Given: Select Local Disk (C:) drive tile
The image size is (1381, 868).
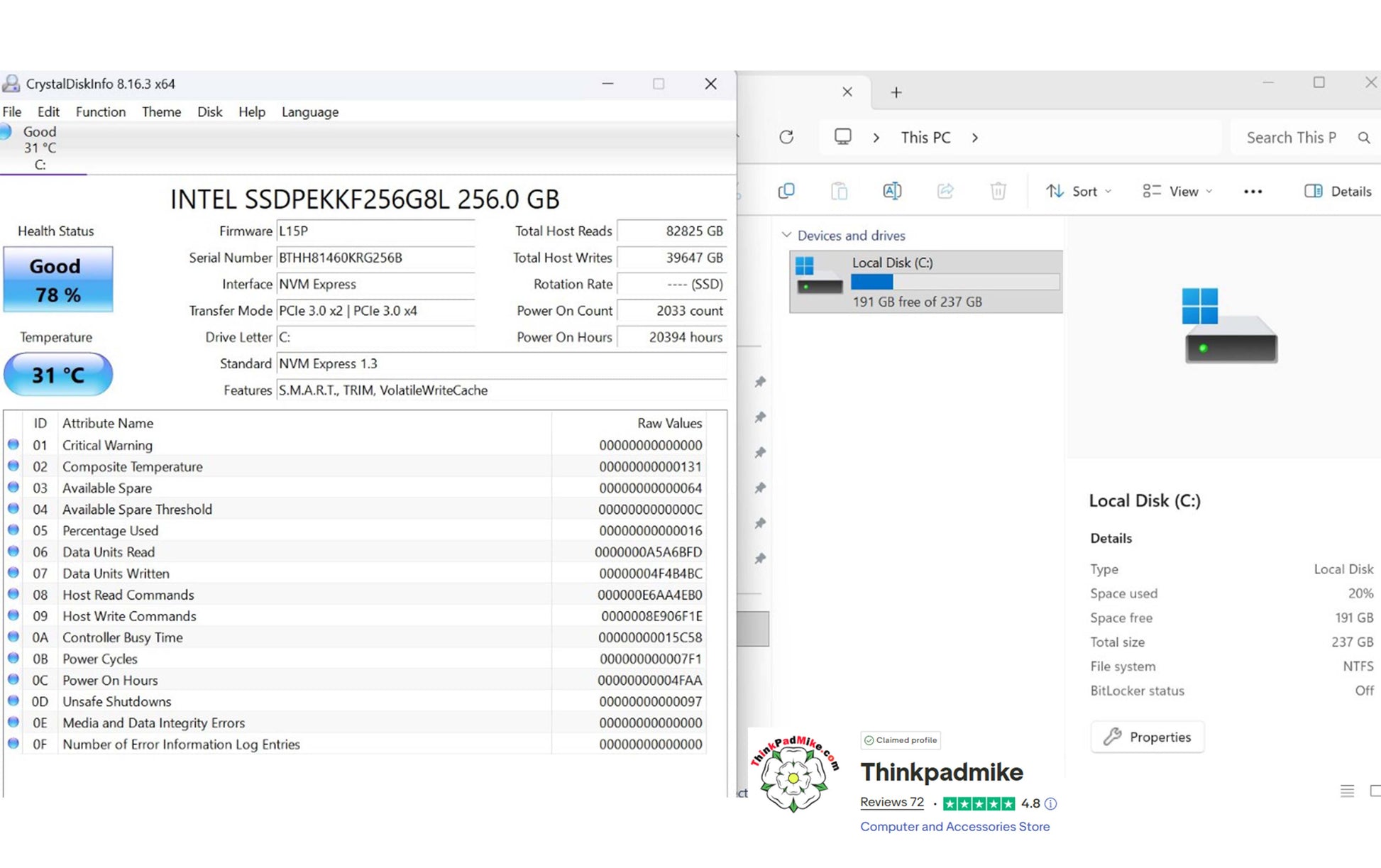Looking at the screenshot, I should [x=925, y=282].
